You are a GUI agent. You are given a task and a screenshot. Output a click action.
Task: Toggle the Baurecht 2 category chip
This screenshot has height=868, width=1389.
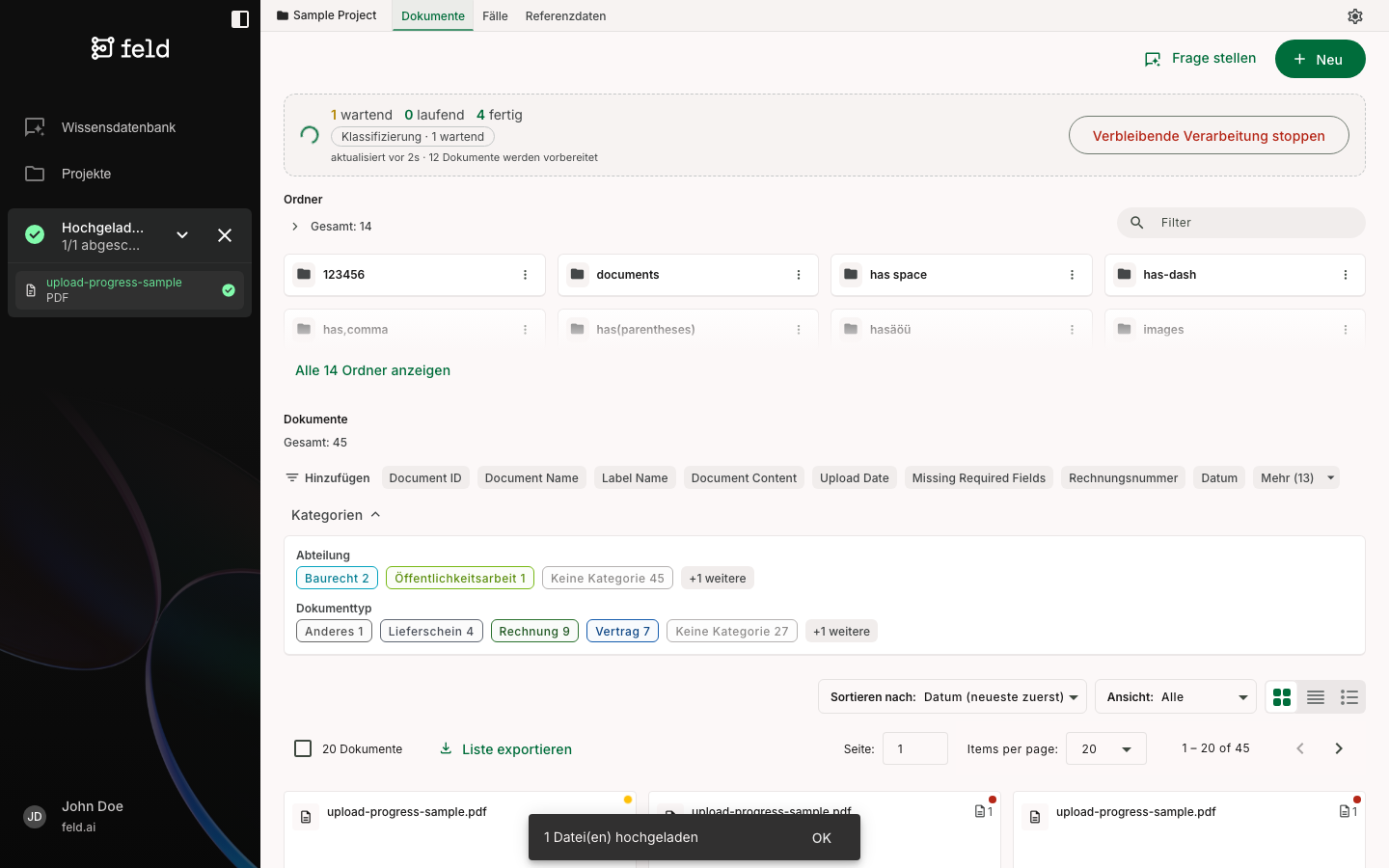[337, 579]
